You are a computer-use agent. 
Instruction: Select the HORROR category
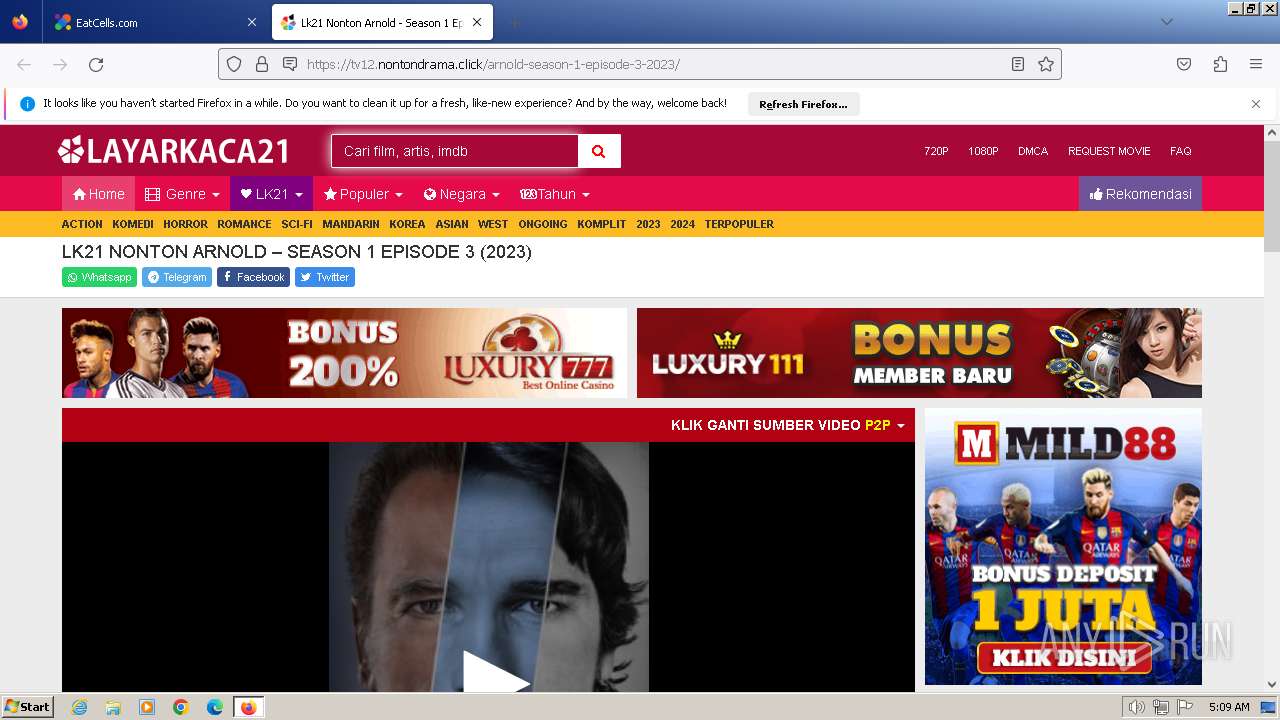(185, 224)
